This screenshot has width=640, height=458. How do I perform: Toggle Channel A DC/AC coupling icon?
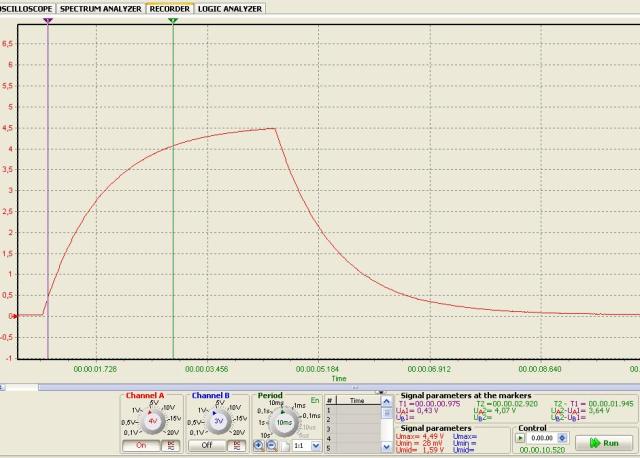169,445
